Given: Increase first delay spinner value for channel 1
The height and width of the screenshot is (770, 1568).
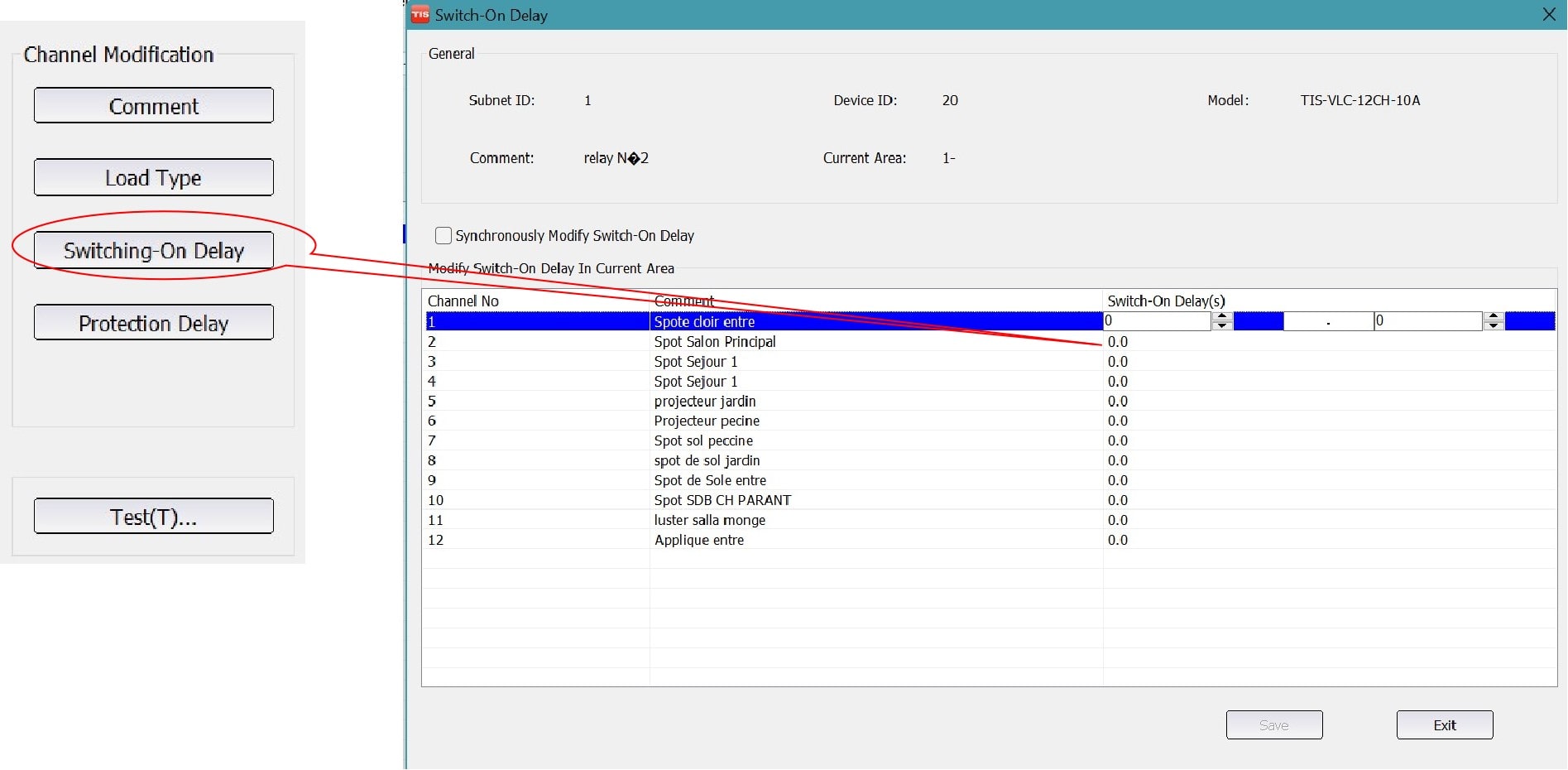Looking at the screenshot, I should click(x=1222, y=316).
